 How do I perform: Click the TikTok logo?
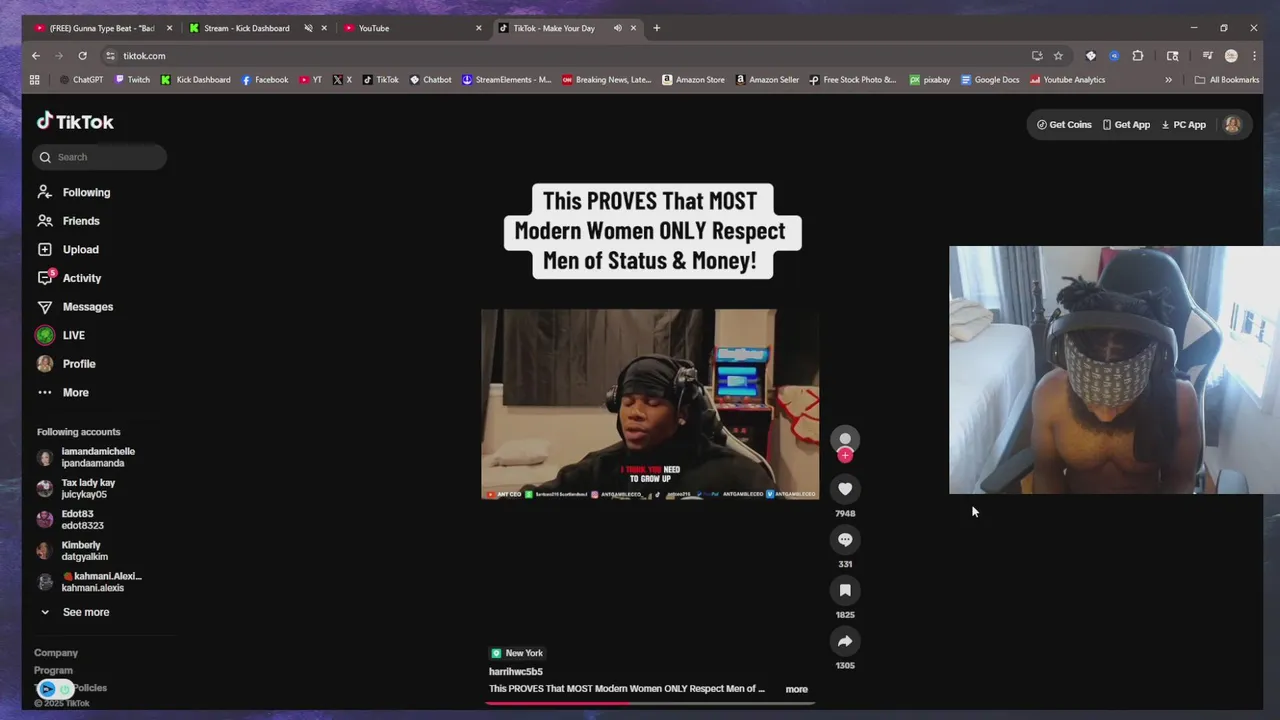click(75, 122)
